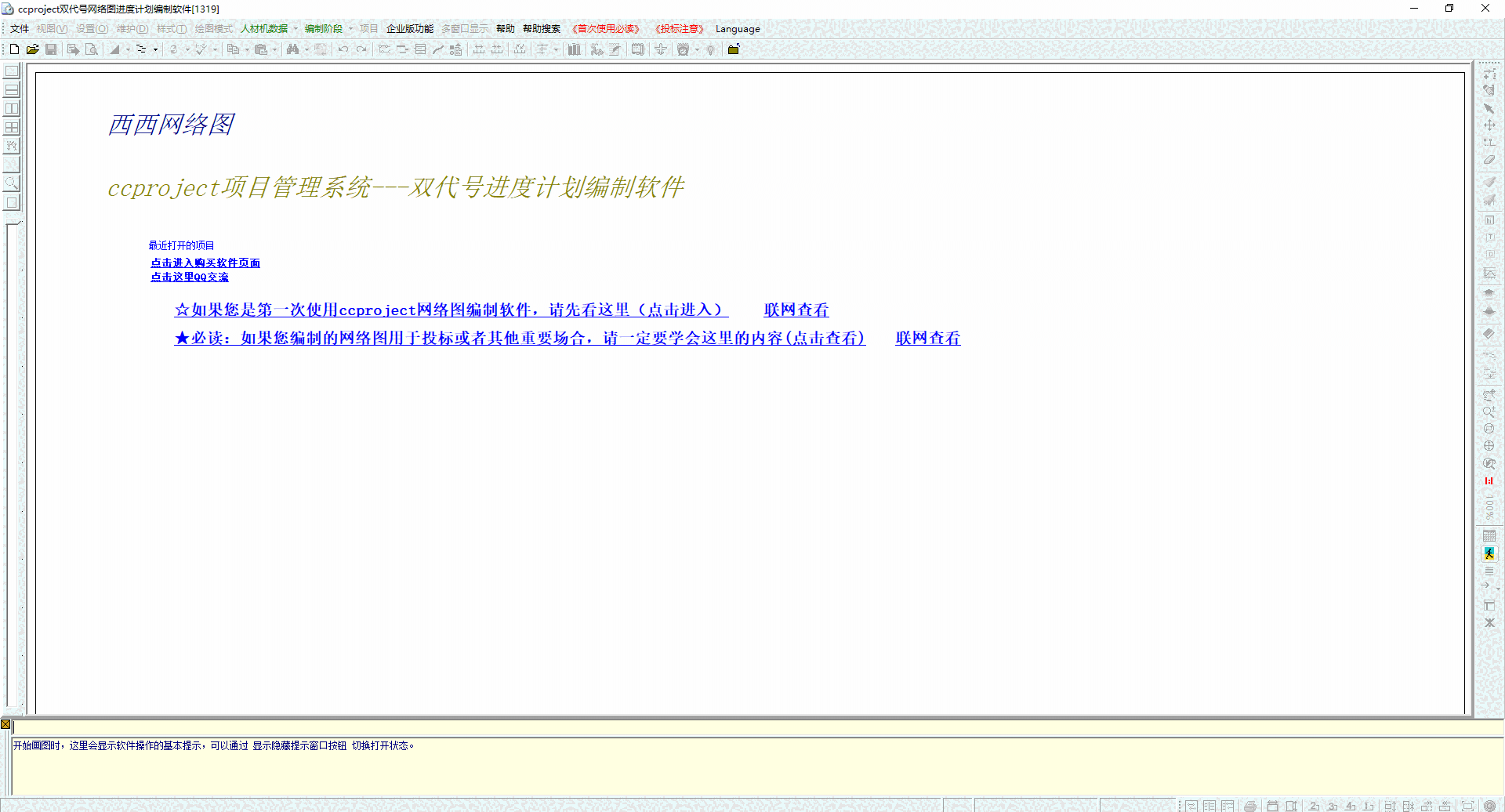1505x812 pixels.
Task: Open the Language menu
Action: 737,29
